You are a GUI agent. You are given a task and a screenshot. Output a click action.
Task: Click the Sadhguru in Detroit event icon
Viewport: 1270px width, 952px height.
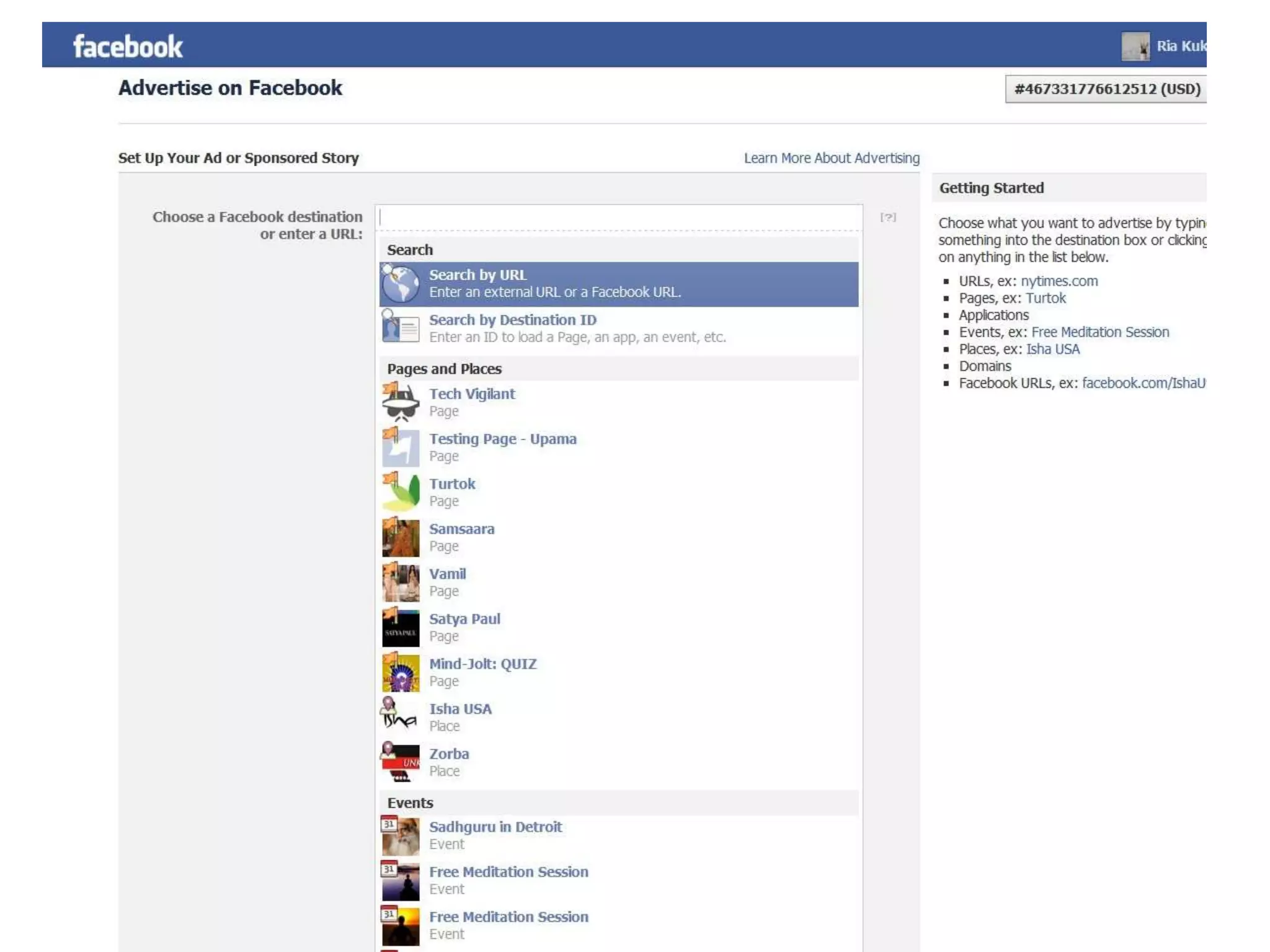(401, 835)
